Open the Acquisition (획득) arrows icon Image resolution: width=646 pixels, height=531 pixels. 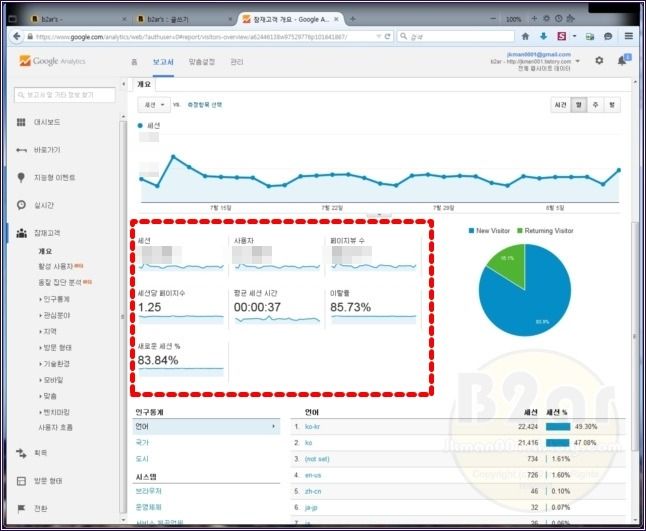[21, 453]
